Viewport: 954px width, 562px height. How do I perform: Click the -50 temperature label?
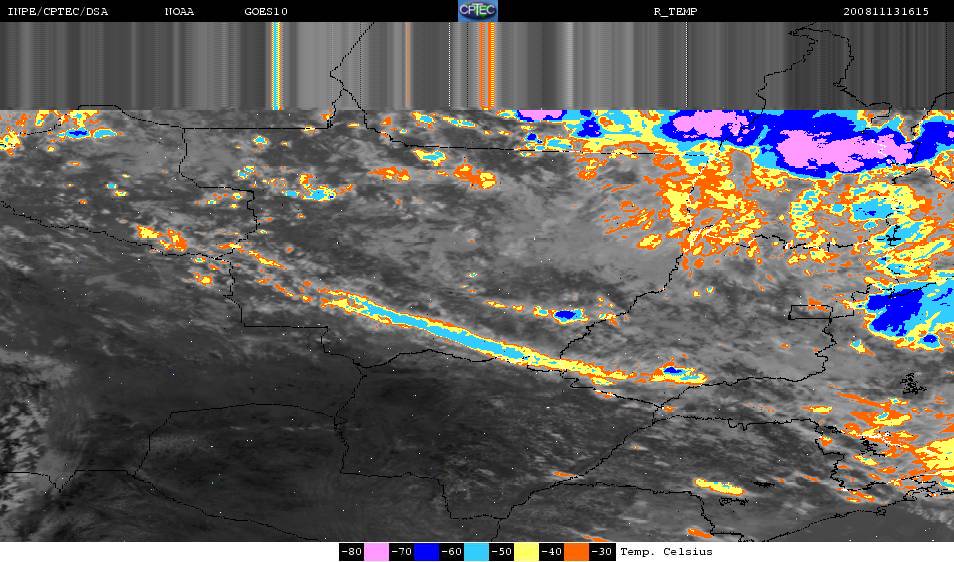point(501,552)
